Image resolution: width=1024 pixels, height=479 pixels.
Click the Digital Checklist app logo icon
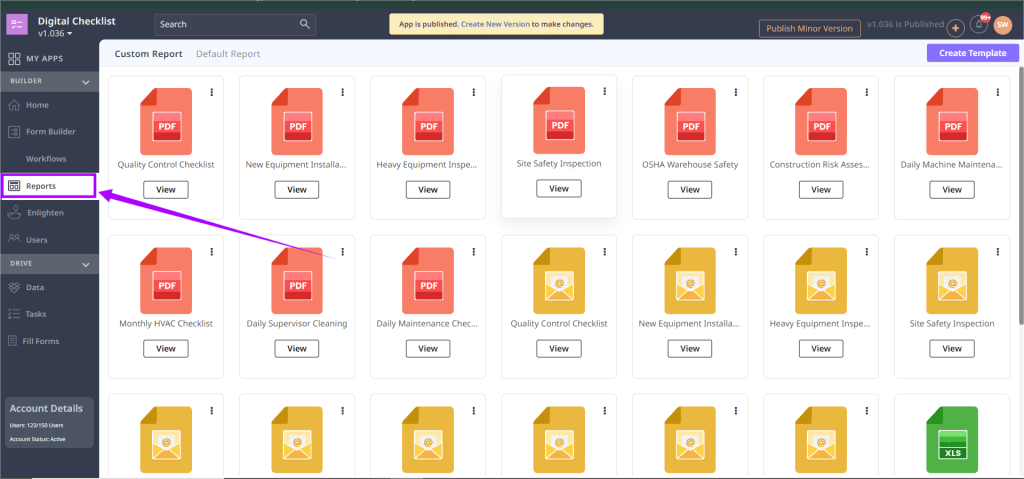click(x=18, y=26)
